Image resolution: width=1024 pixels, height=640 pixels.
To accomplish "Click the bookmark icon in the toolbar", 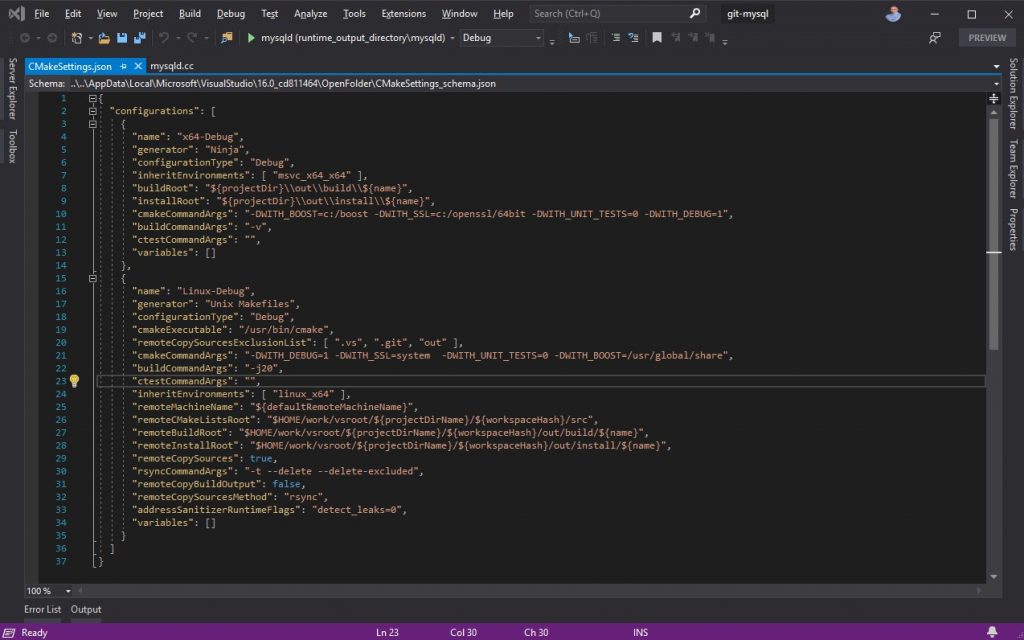I will pos(657,38).
